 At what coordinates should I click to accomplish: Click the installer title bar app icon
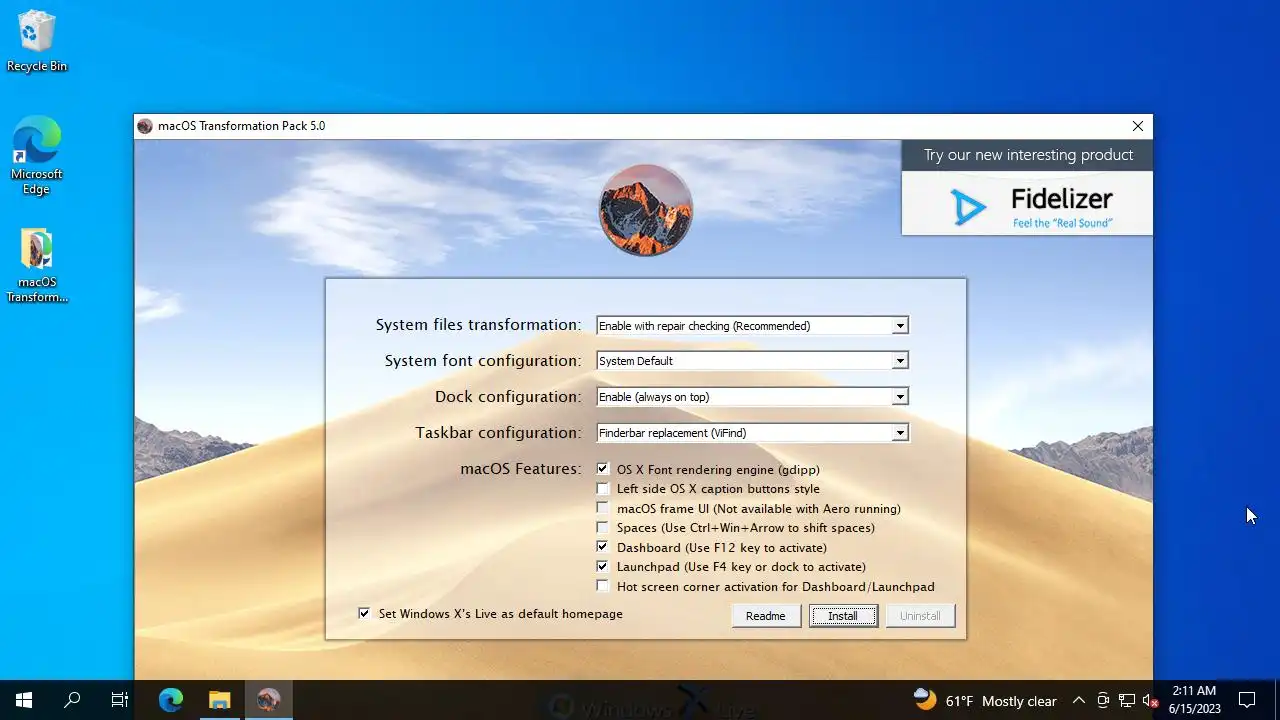(145, 126)
